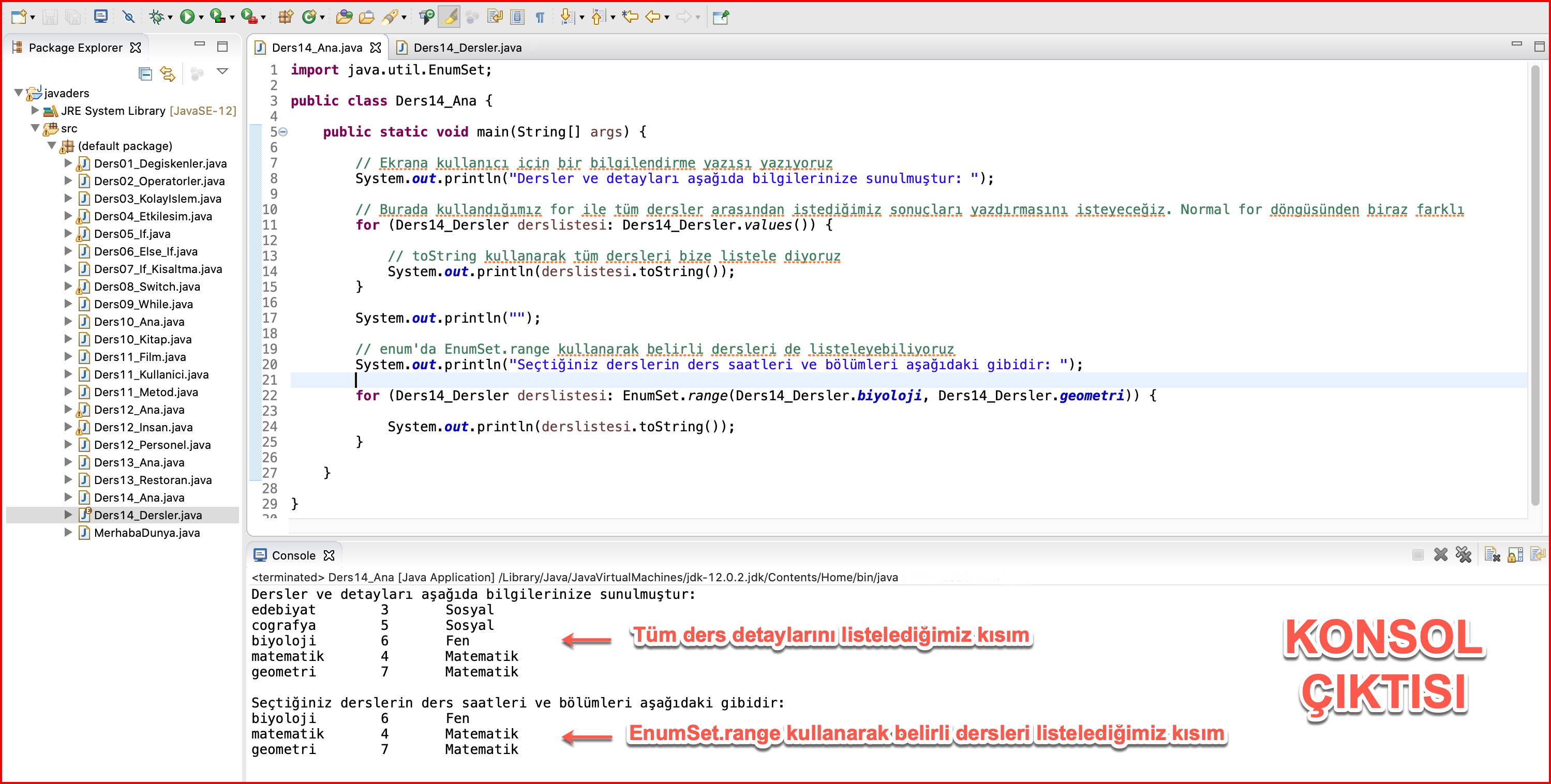1551x784 pixels.
Task: Click the console-with-play-arrow toolbar icon
Action: click(427, 17)
